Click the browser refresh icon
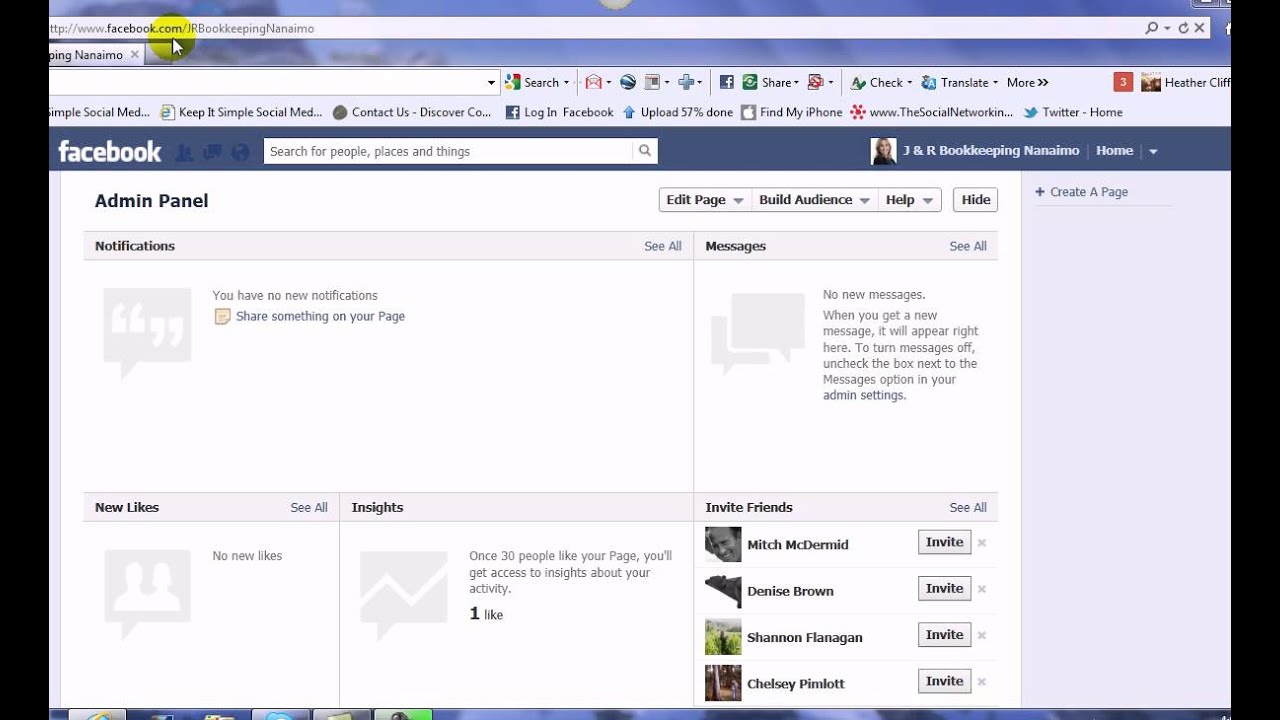Viewport: 1280px width, 720px height. click(x=1183, y=28)
